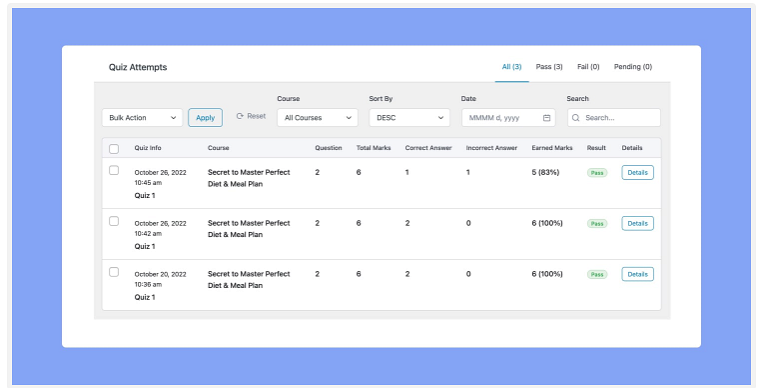The width and height of the screenshot is (757, 388).
Task: Check the October 26 10:45 am attempt checkbox
Action: [114, 170]
